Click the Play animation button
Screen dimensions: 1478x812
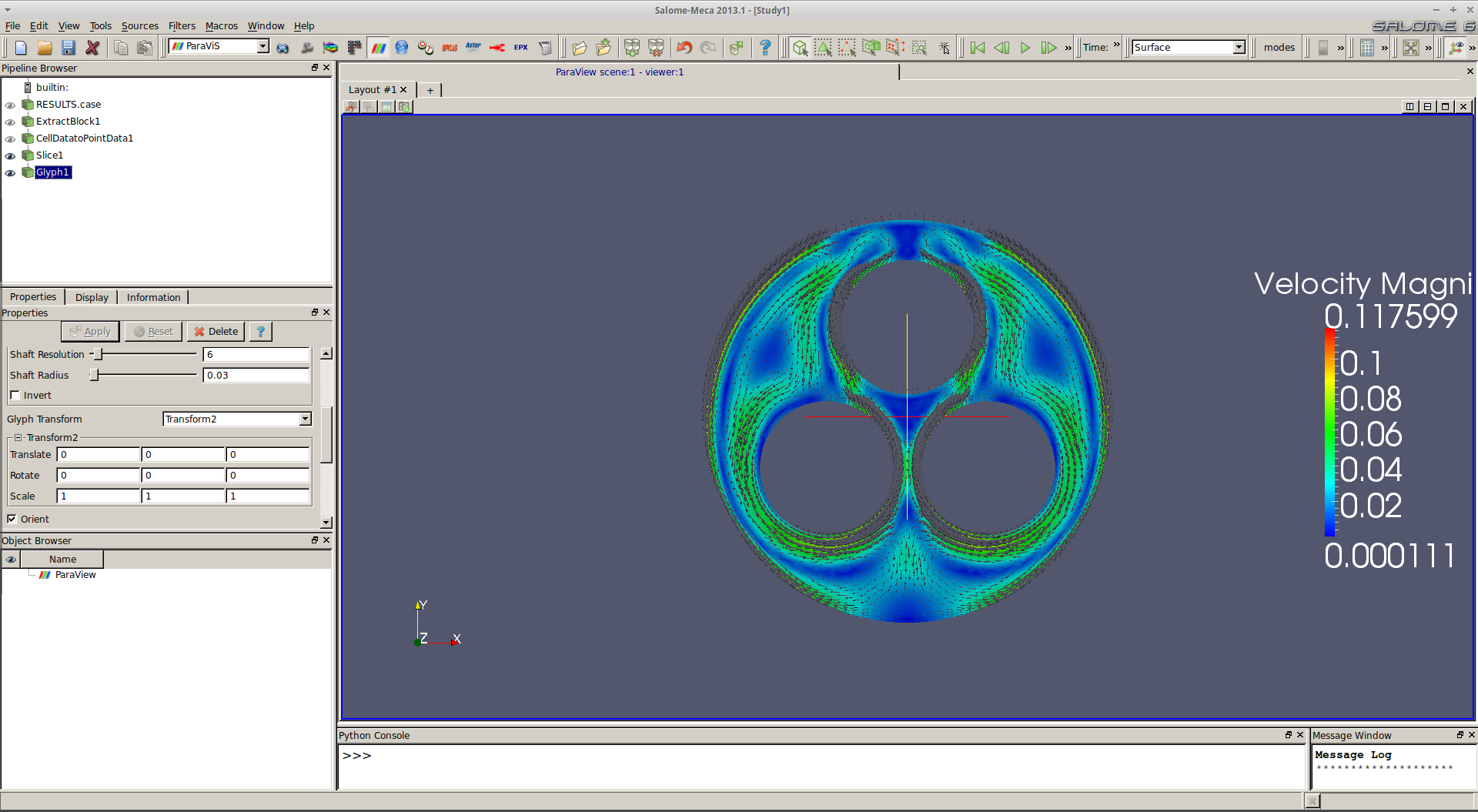(x=1025, y=48)
